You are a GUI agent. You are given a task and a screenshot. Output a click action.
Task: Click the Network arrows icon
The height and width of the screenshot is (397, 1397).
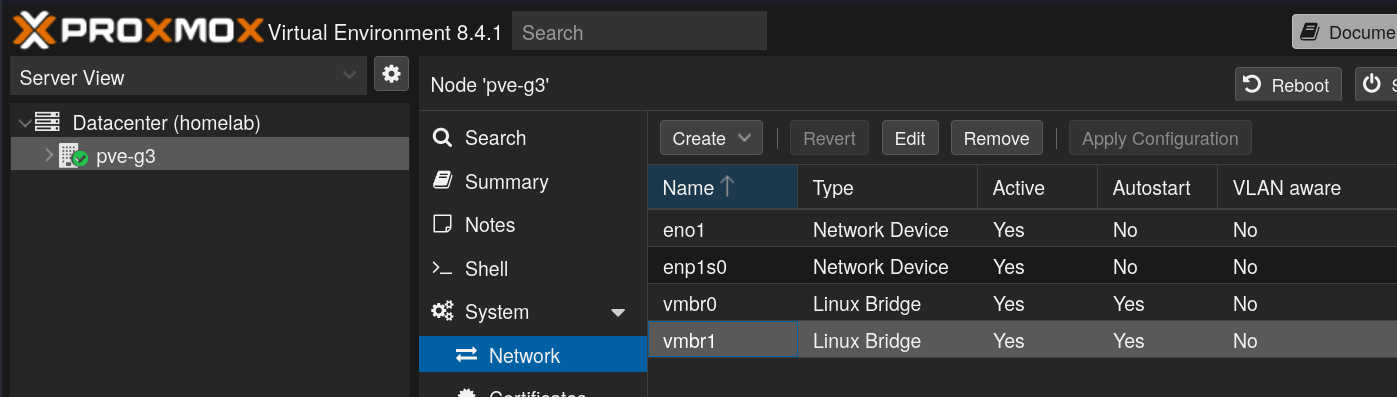click(466, 355)
